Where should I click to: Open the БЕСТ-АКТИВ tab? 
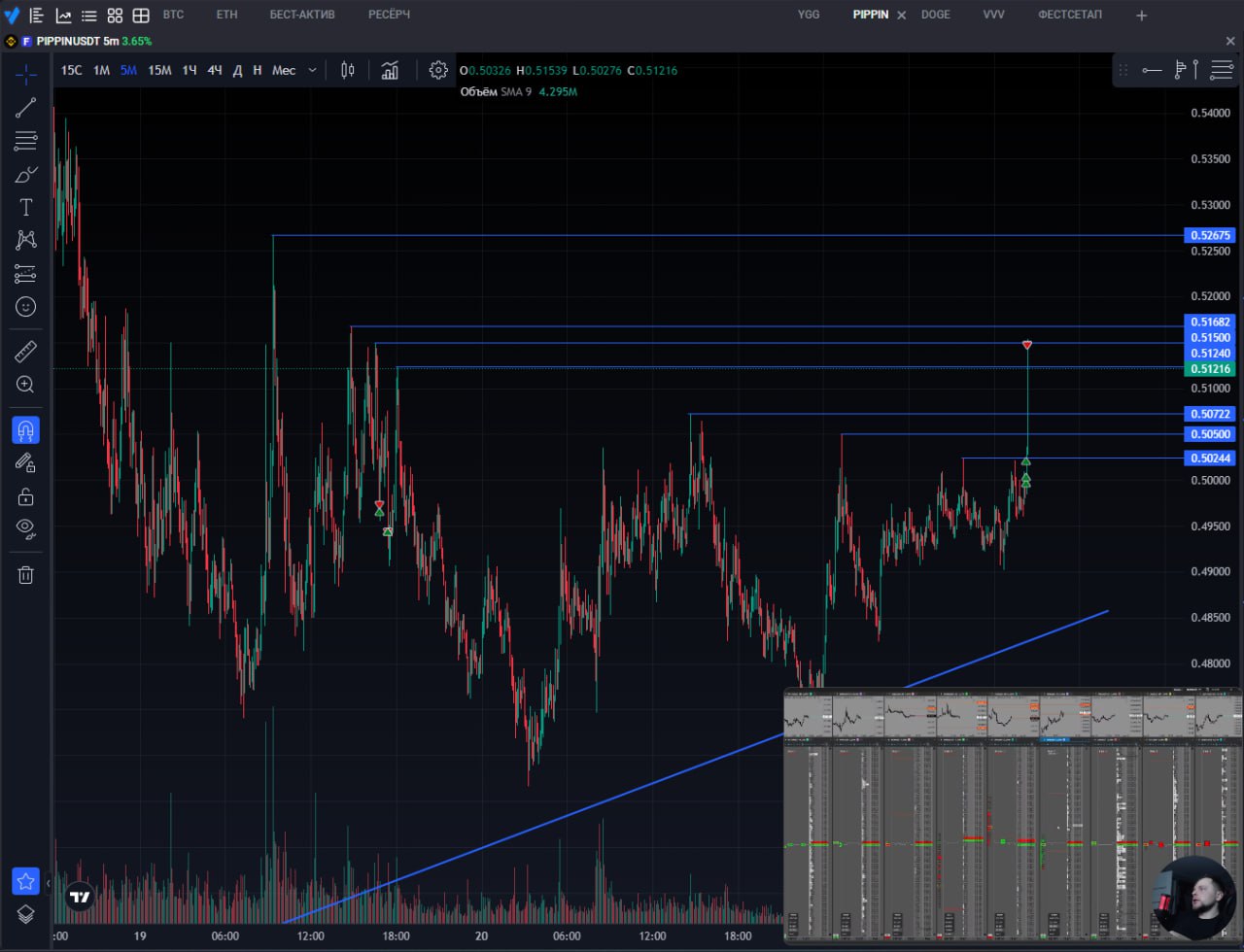(x=302, y=15)
